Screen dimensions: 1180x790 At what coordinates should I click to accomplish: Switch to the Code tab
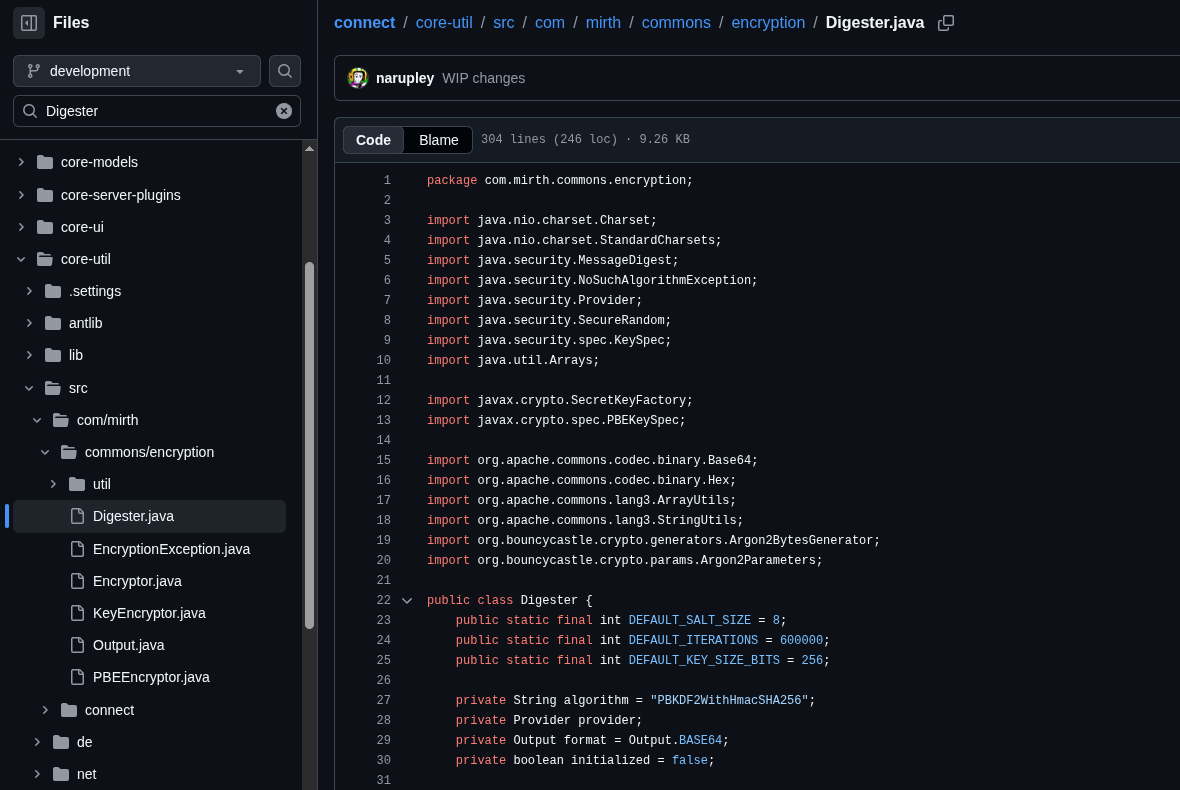click(373, 140)
